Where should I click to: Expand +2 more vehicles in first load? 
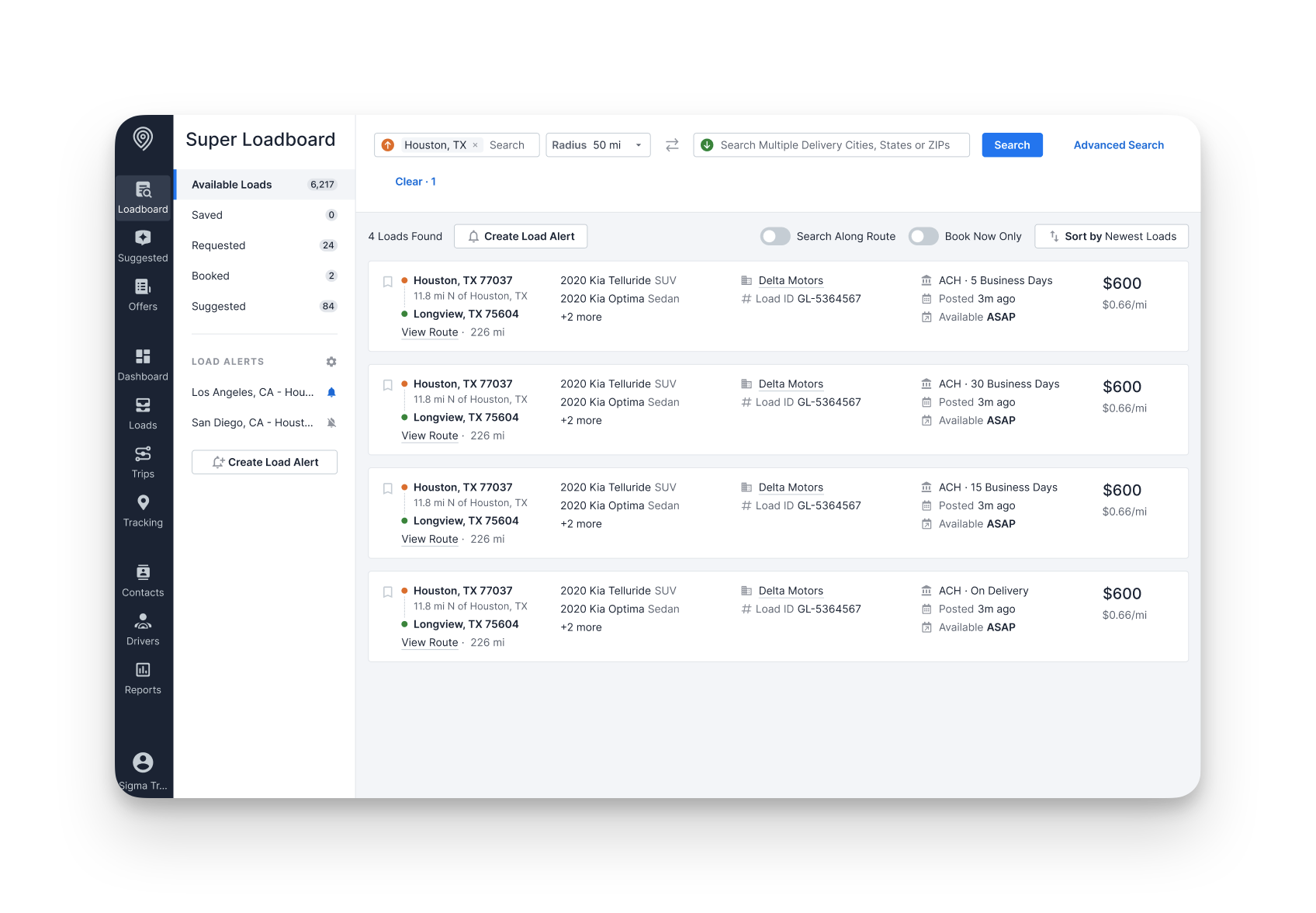[581, 317]
